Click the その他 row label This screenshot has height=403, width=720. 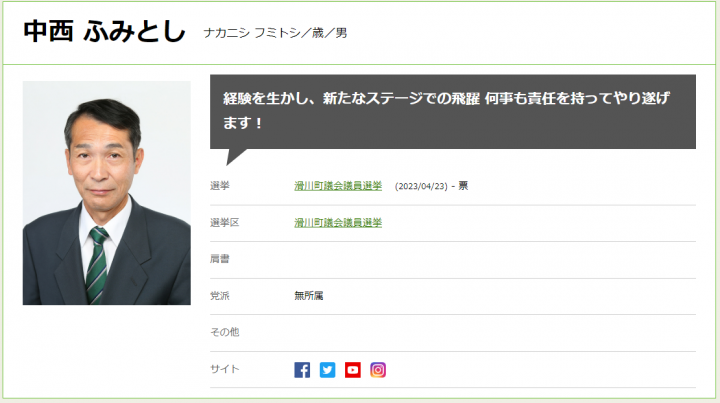click(224, 332)
